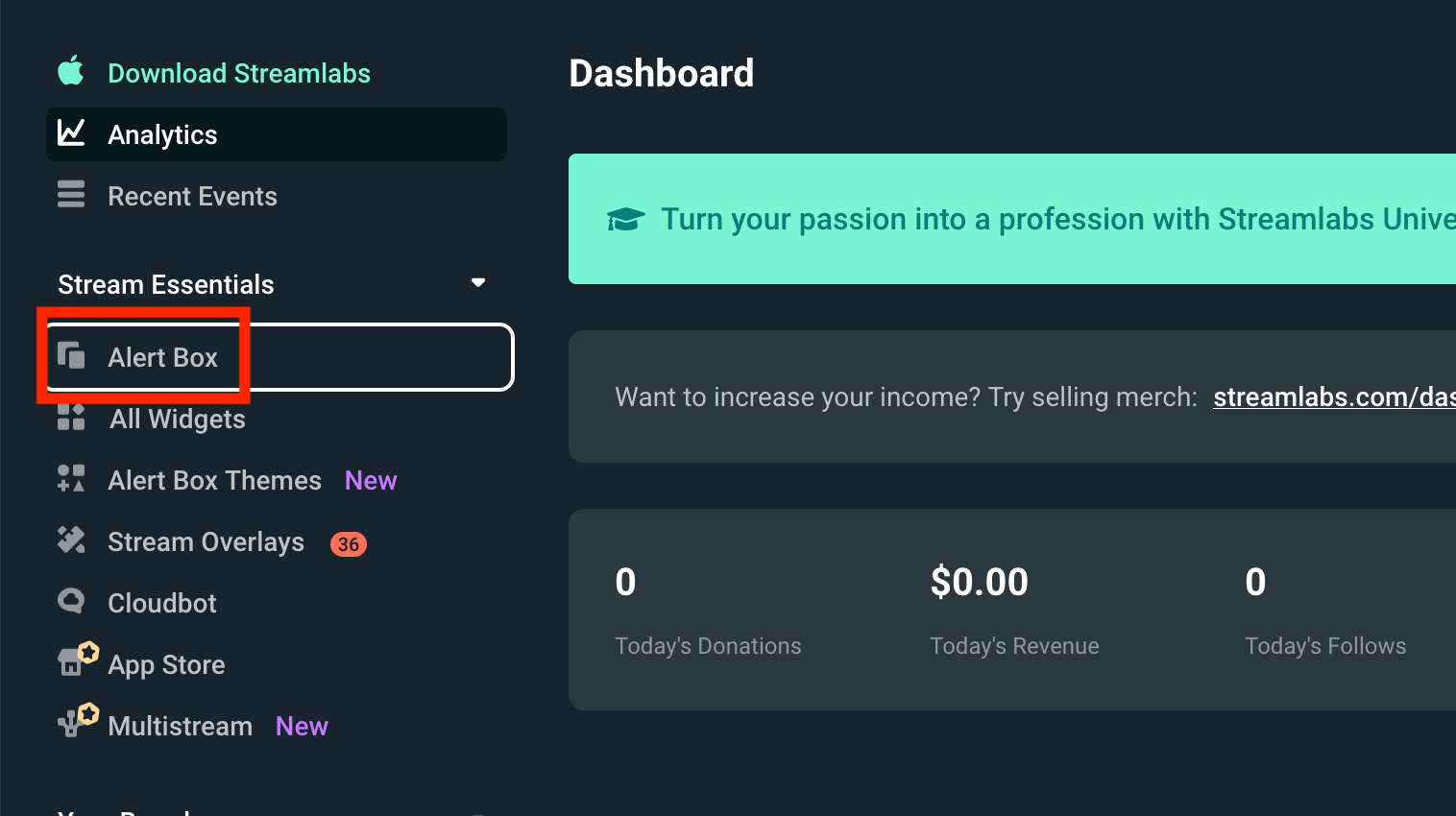Select the Apple logo next to Download Streamlabs
The height and width of the screenshot is (816, 1456).
(x=70, y=72)
